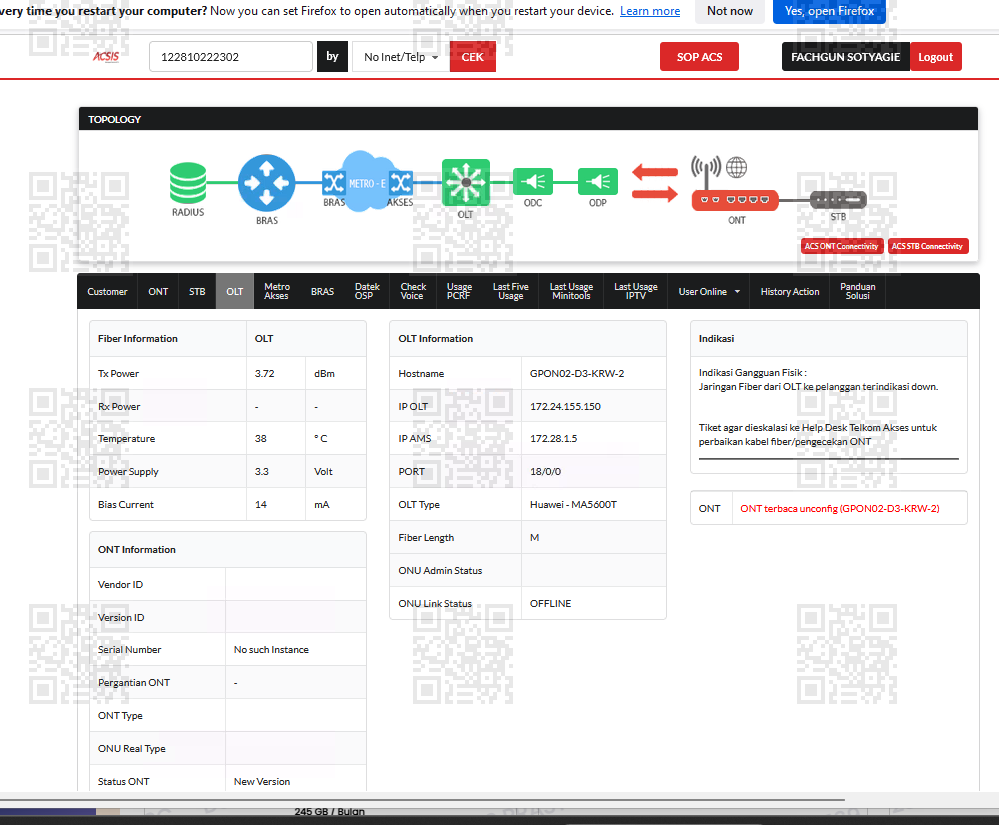Open the Usage PCRF tab

click(459, 291)
